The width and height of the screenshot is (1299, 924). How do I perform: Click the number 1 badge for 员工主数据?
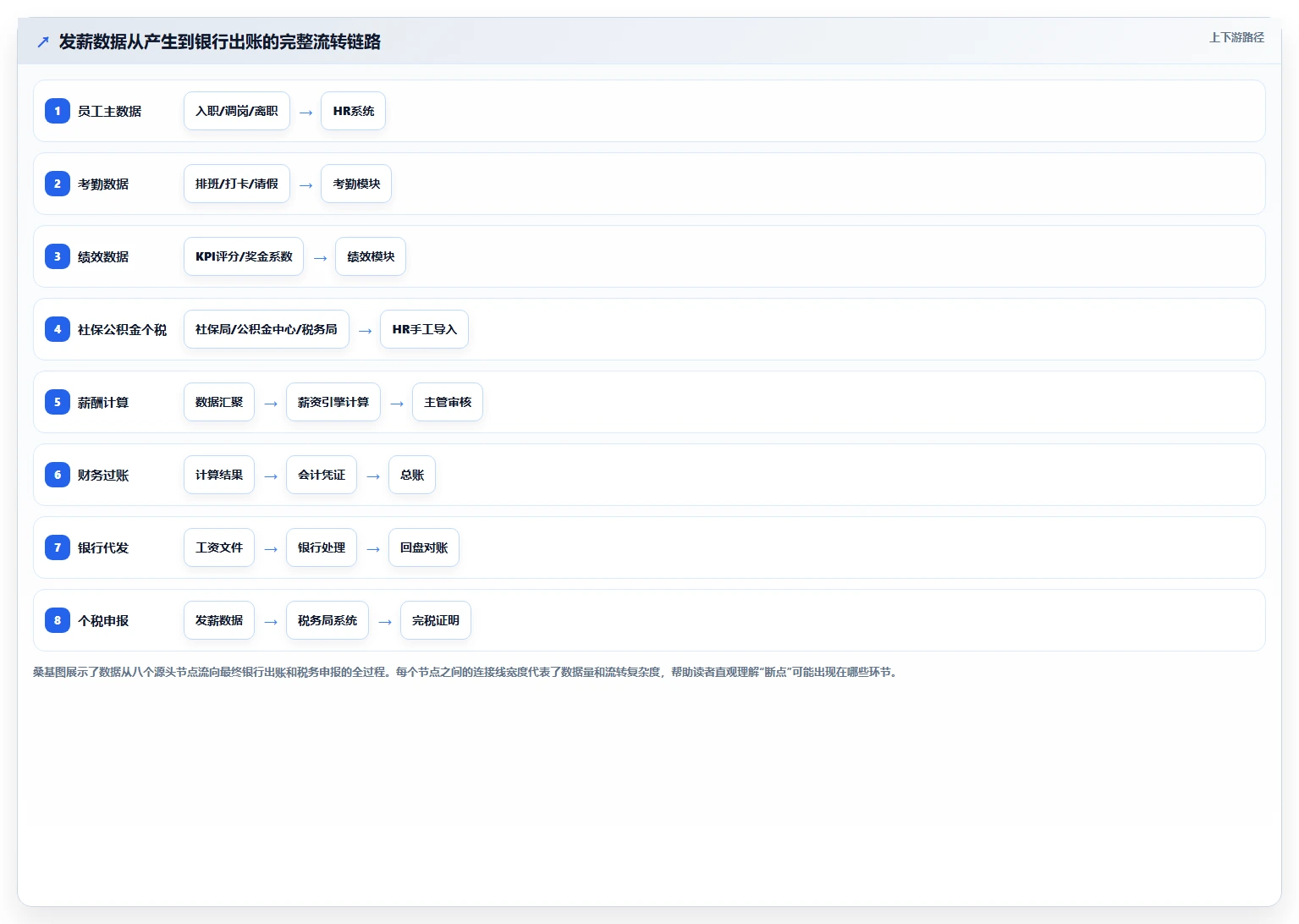(x=58, y=111)
